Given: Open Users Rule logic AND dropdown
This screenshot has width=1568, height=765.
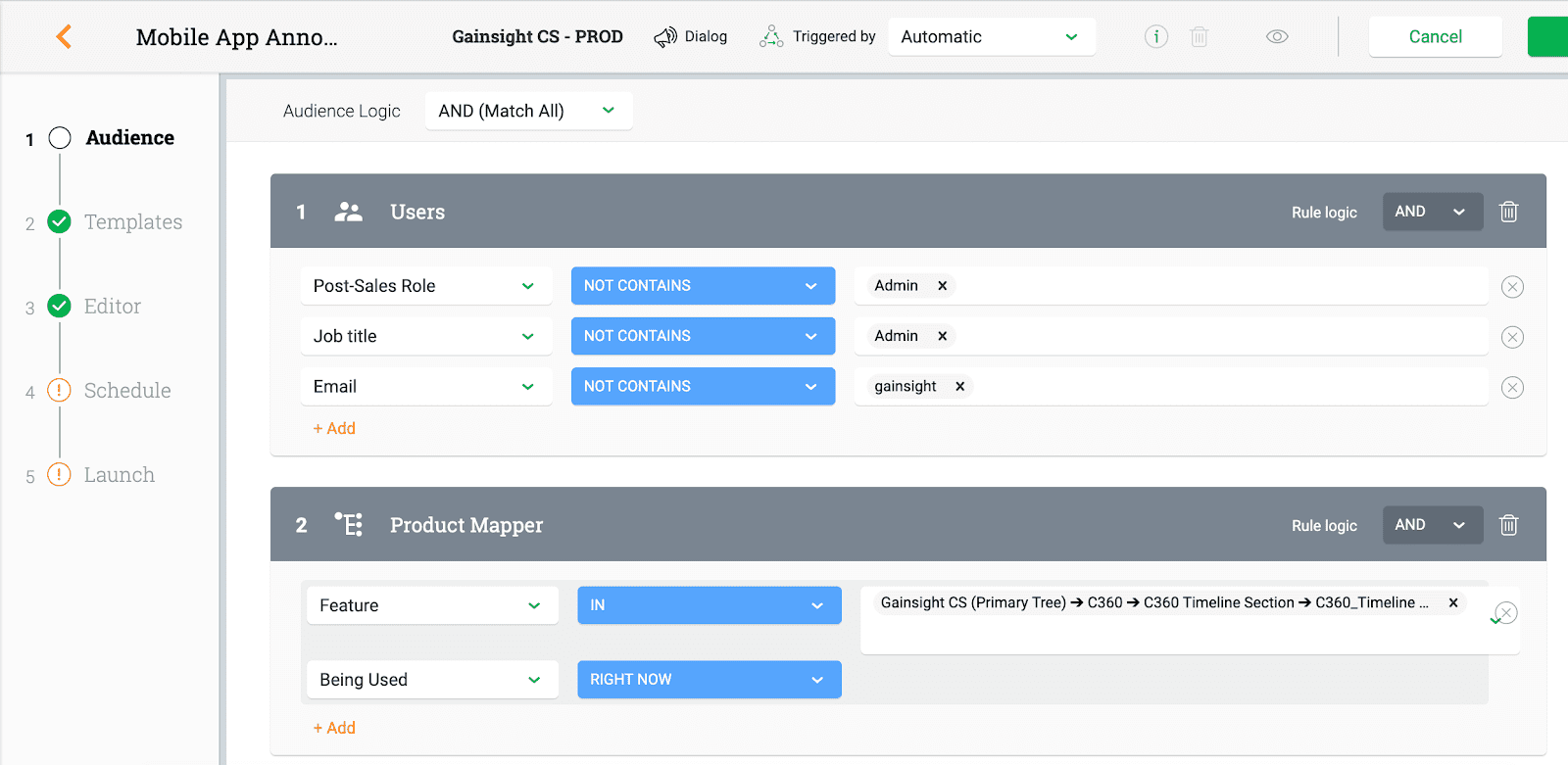Looking at the screenshot, I should [1432, 212].
